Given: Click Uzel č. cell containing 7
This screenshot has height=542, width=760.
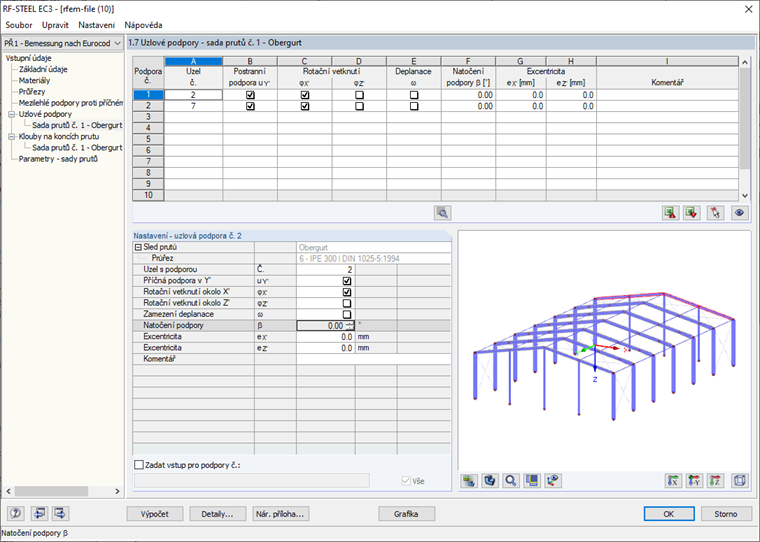Looking at the screenshot, I should point(193,106).
